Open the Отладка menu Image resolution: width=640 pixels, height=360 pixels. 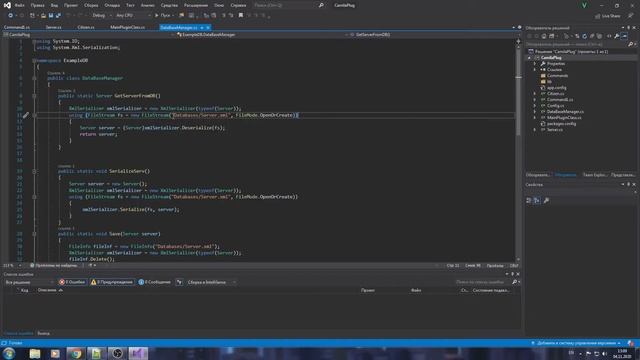[x=112, y=5]
